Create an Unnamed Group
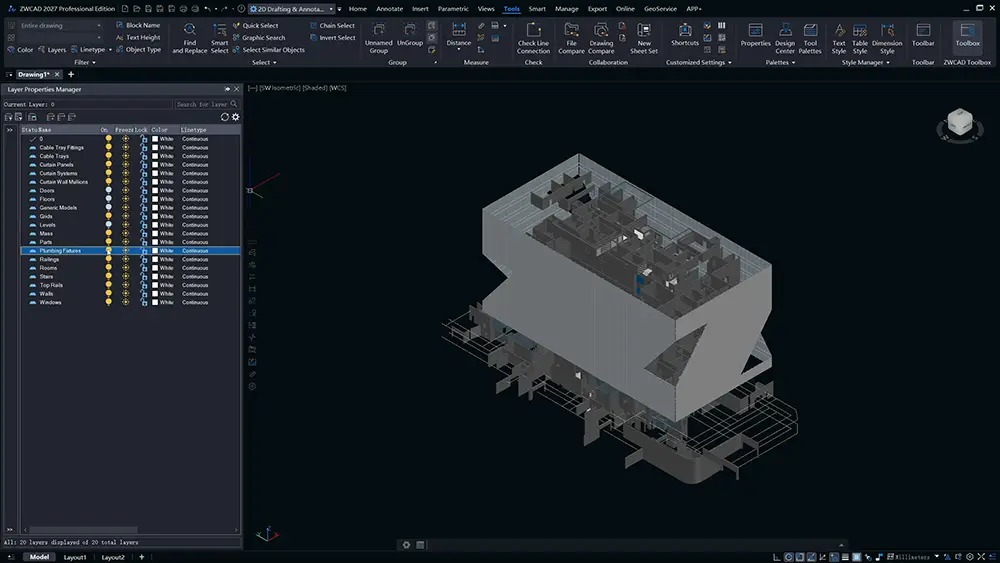1000x563 pixels. click(x=378, y=38)
